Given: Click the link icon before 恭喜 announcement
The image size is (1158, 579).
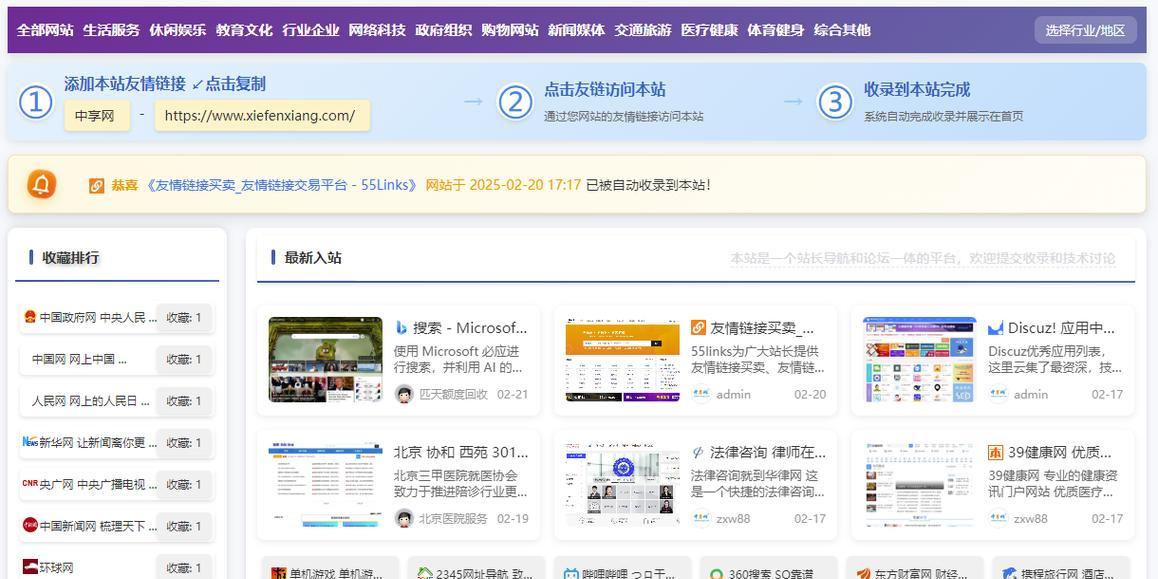Looking at the screenshot, I should pyautogui.click(x=97, y=185).
